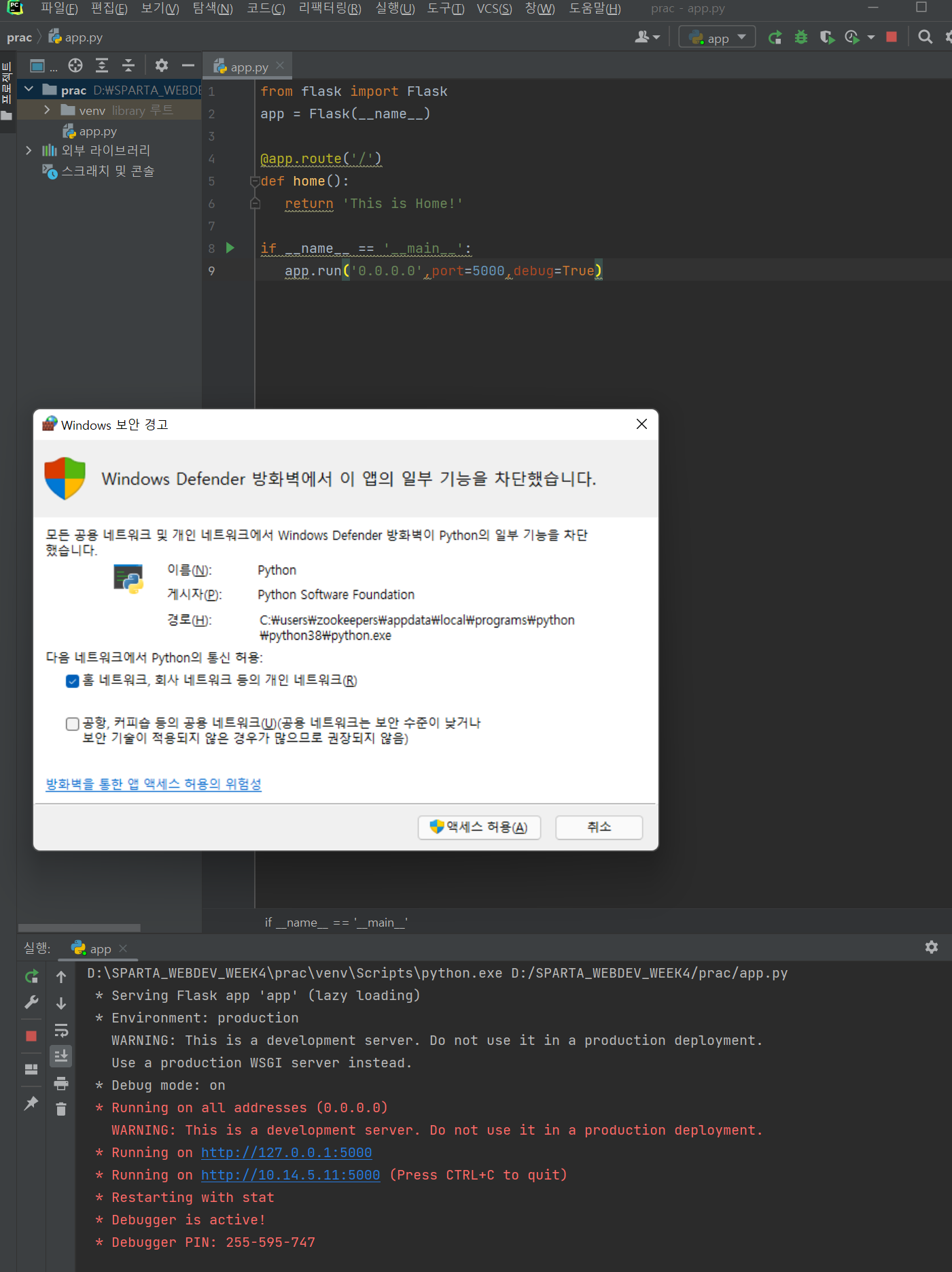952x1272 pixels.
Task: Click the layout icon in Run panel
Action: pos(31,1069)
